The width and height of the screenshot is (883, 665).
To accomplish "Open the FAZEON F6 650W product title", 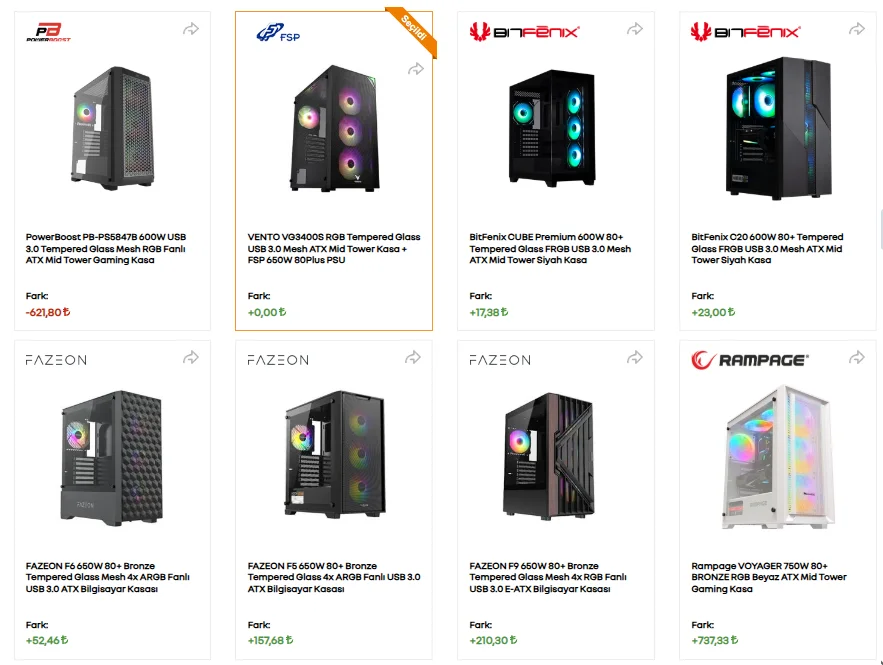I will coord(108,577).
